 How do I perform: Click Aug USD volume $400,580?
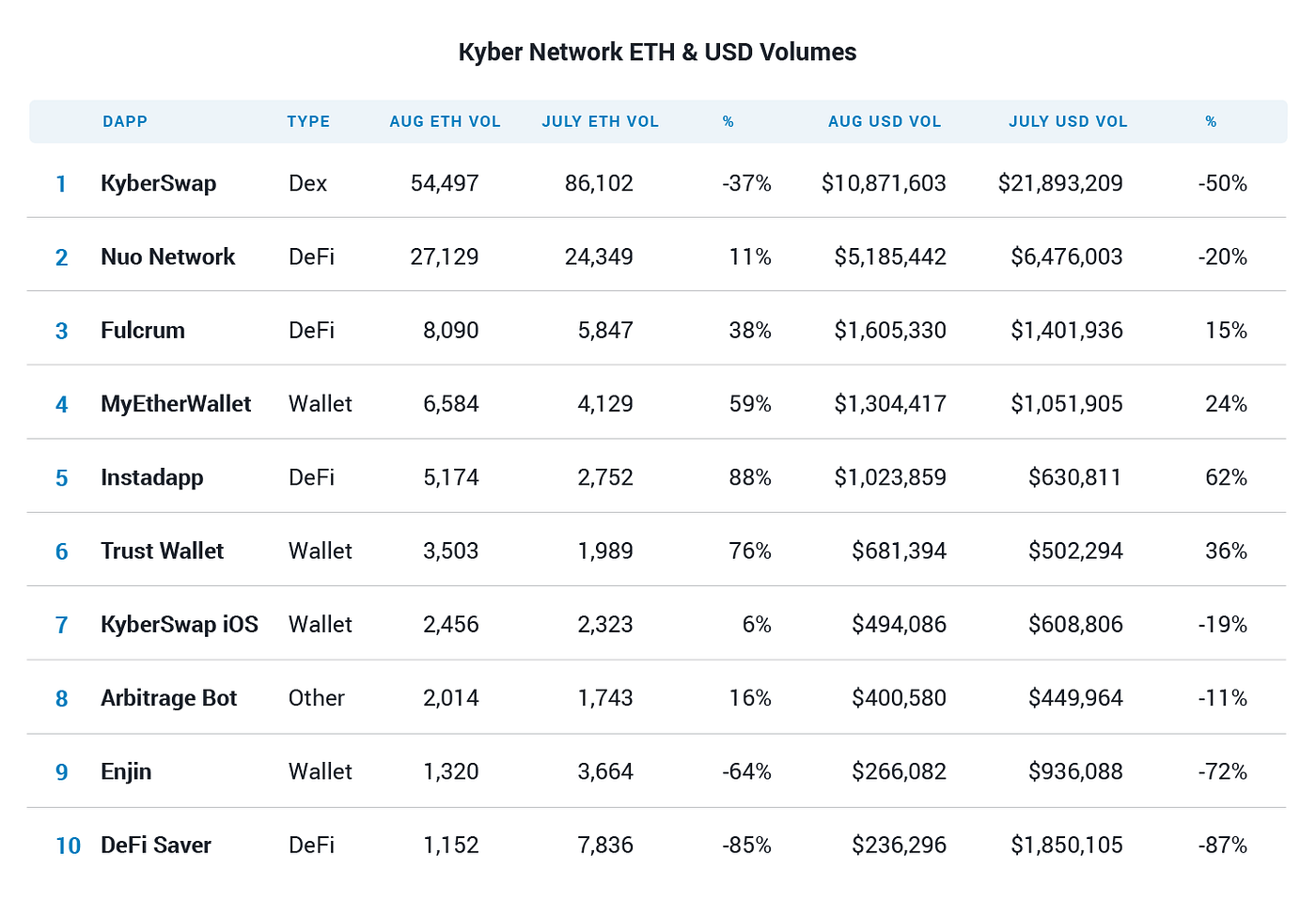tap(900, 698)
